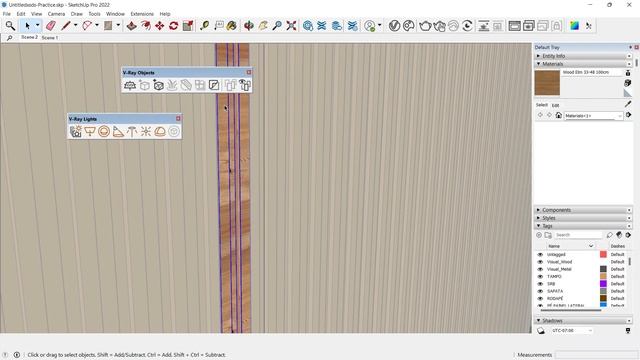Expand the Styles panel
This screenshot has height=360, width=640.
(583, 218)
